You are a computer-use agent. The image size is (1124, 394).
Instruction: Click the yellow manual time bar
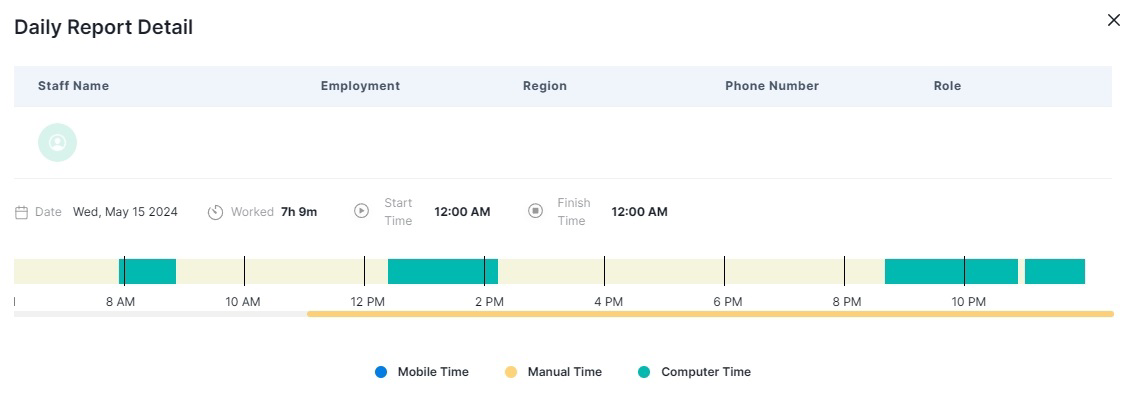click(x=710, y=314)
